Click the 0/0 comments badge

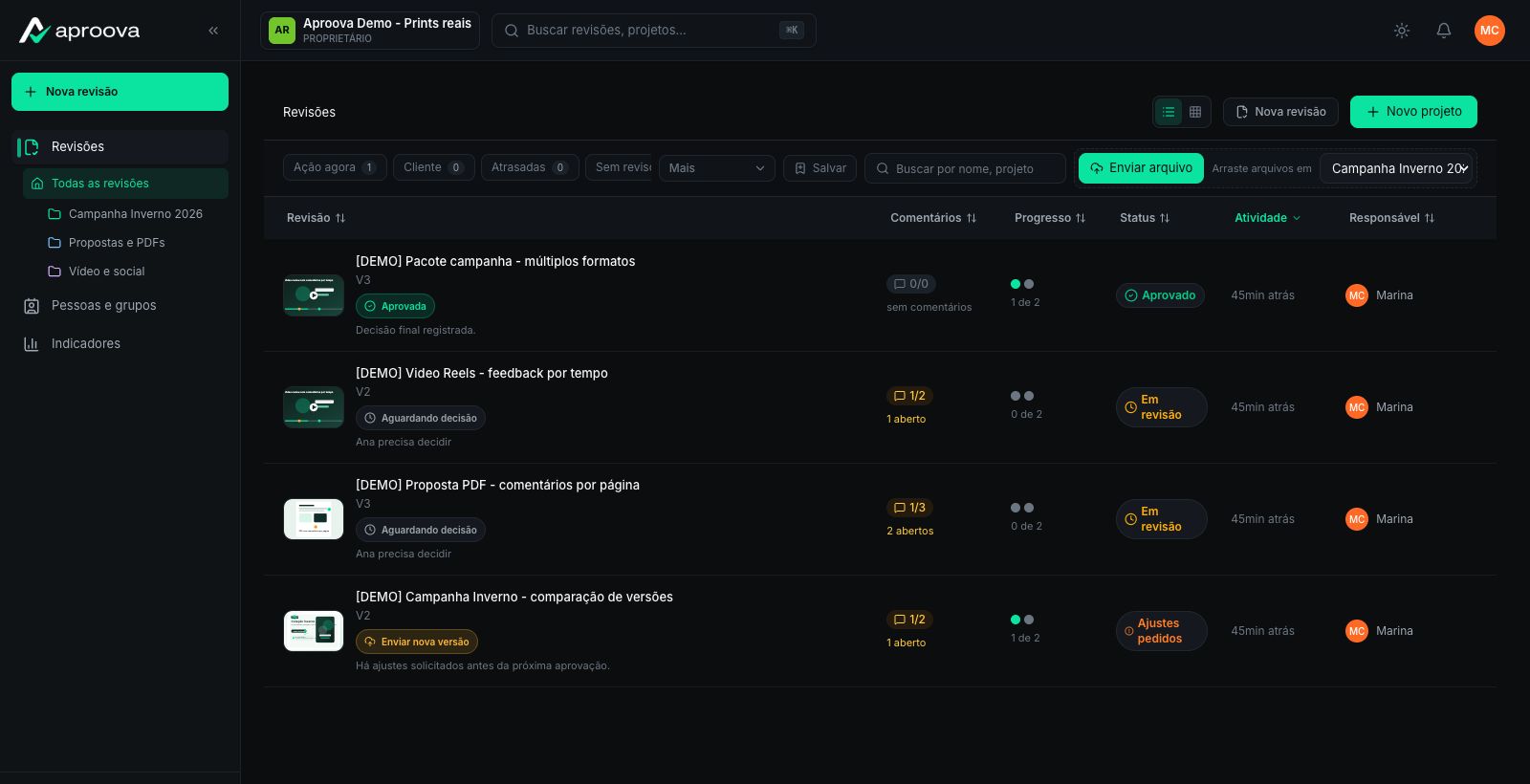910,284
